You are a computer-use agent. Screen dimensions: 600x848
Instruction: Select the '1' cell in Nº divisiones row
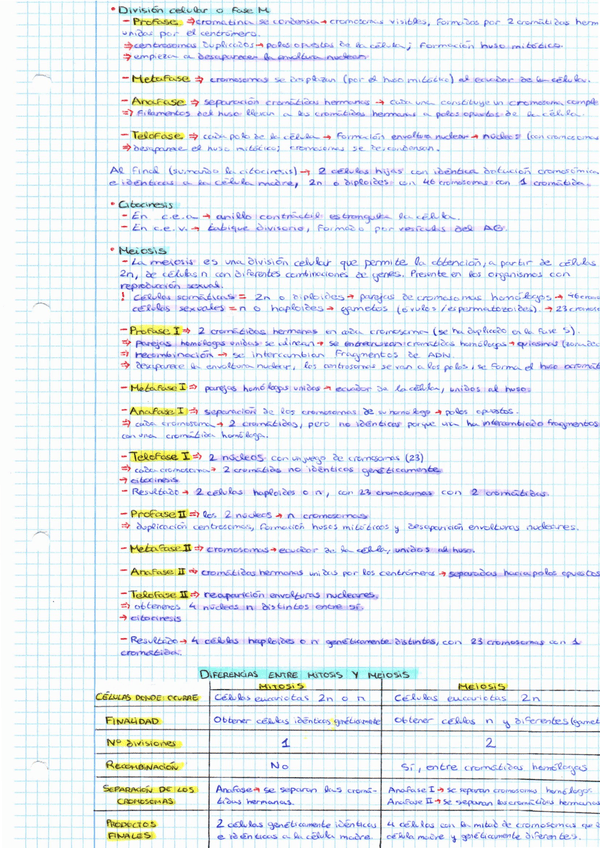coord(285,743)
